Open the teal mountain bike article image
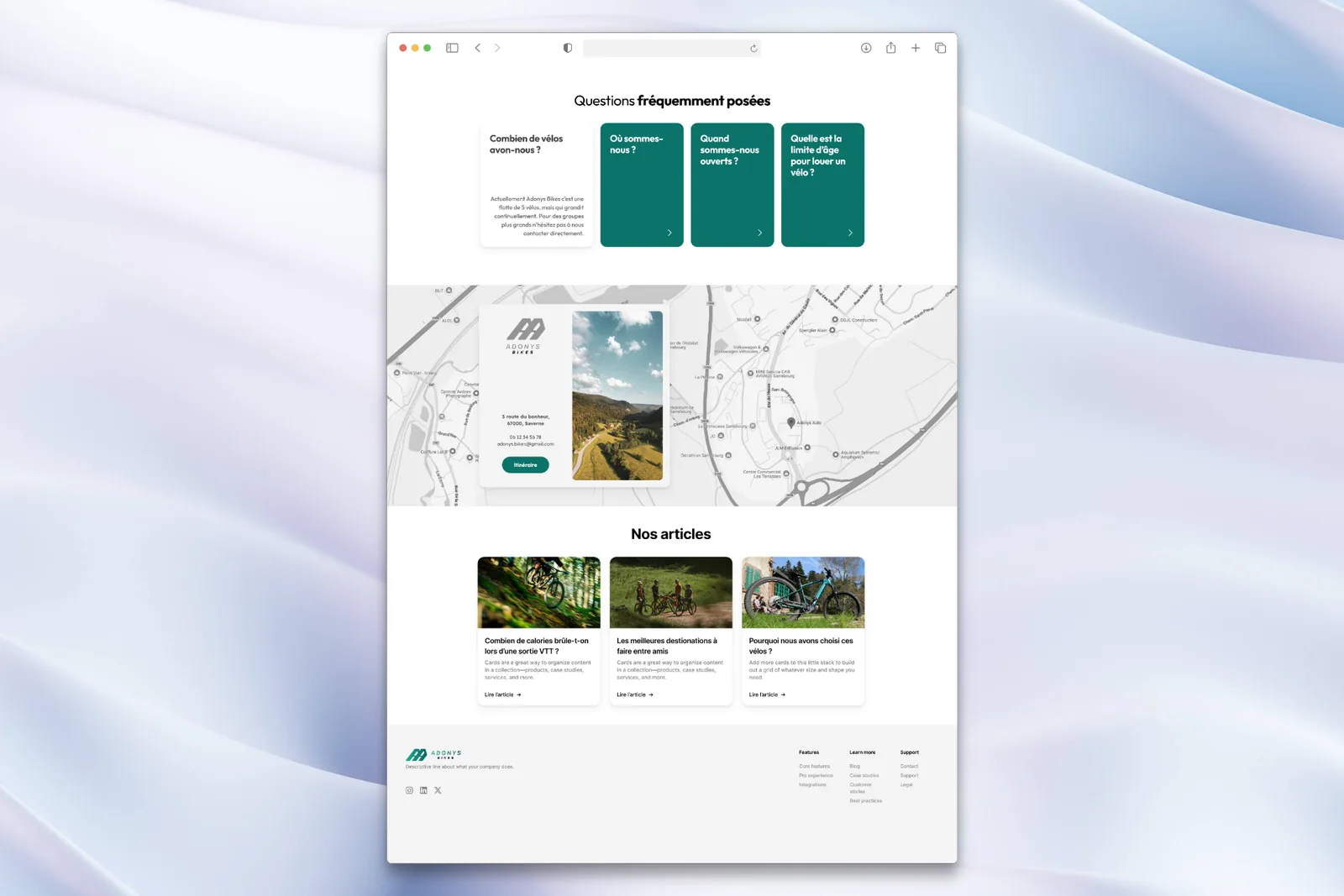The image size is (1344, 896). [x=803, y=592]
